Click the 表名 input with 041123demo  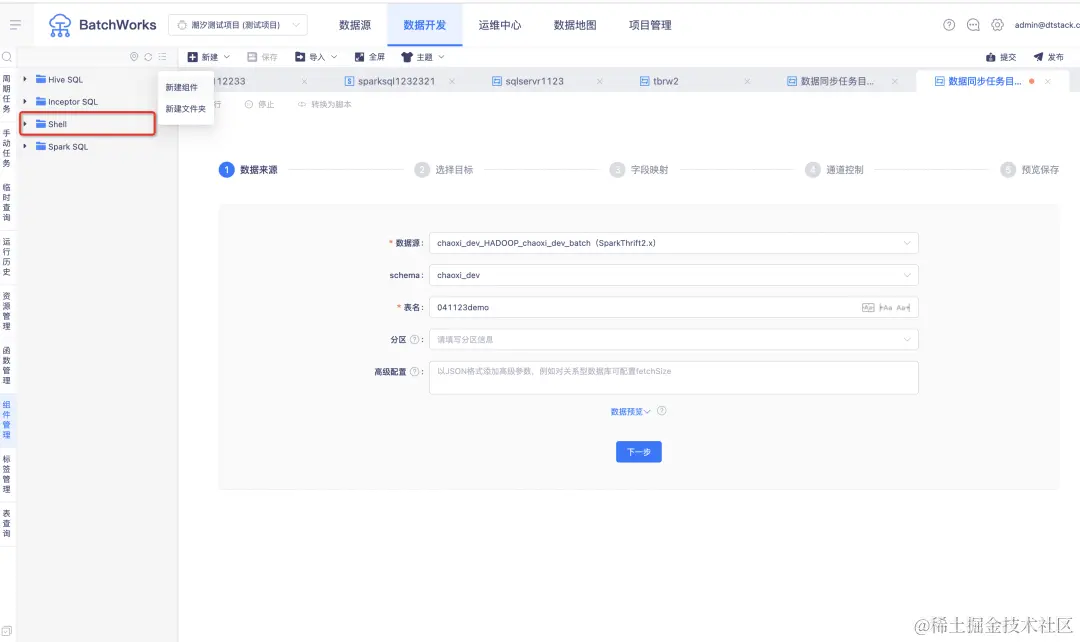pyautogui.click(x=674, y=307)
